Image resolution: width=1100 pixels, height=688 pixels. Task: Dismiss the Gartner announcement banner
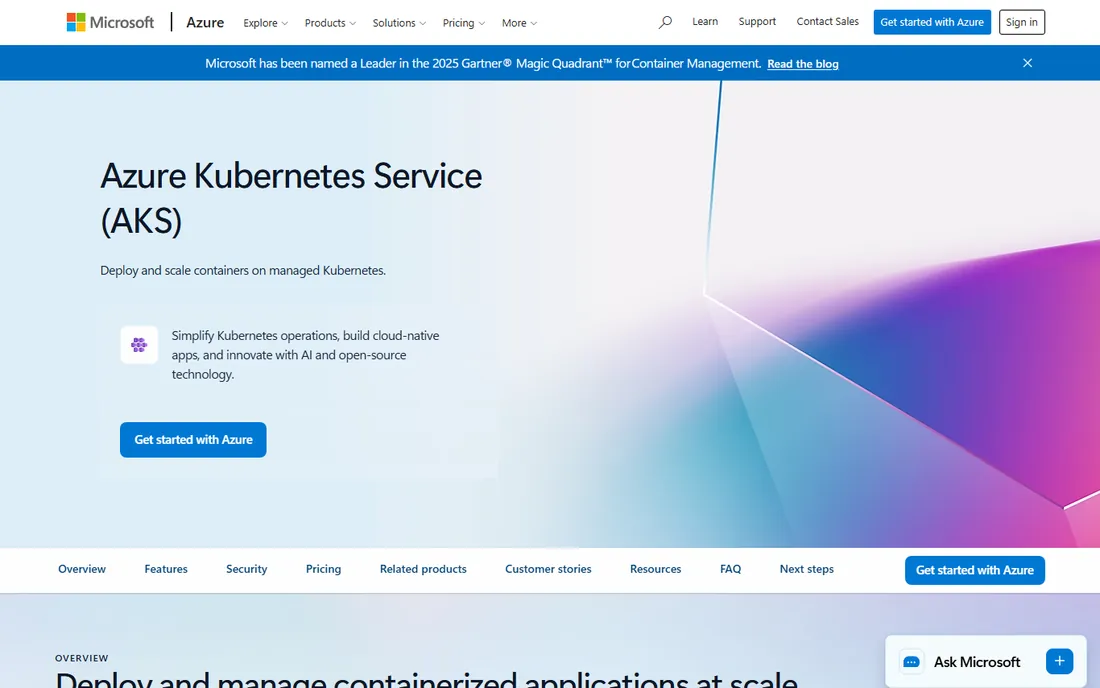point(1027,63)
